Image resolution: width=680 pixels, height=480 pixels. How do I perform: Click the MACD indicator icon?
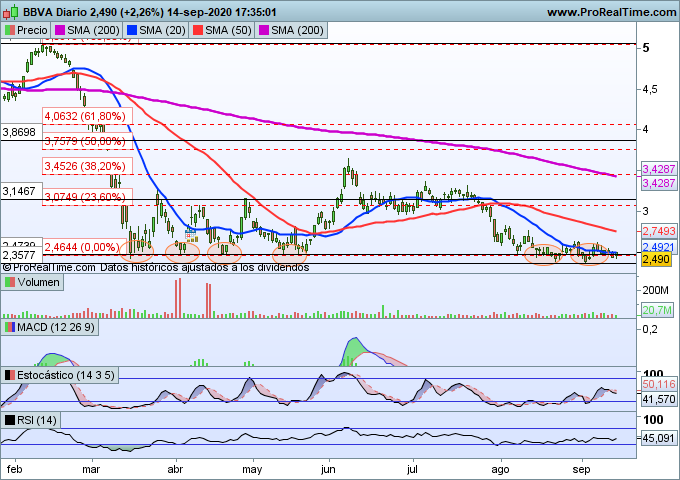(9, 327)
